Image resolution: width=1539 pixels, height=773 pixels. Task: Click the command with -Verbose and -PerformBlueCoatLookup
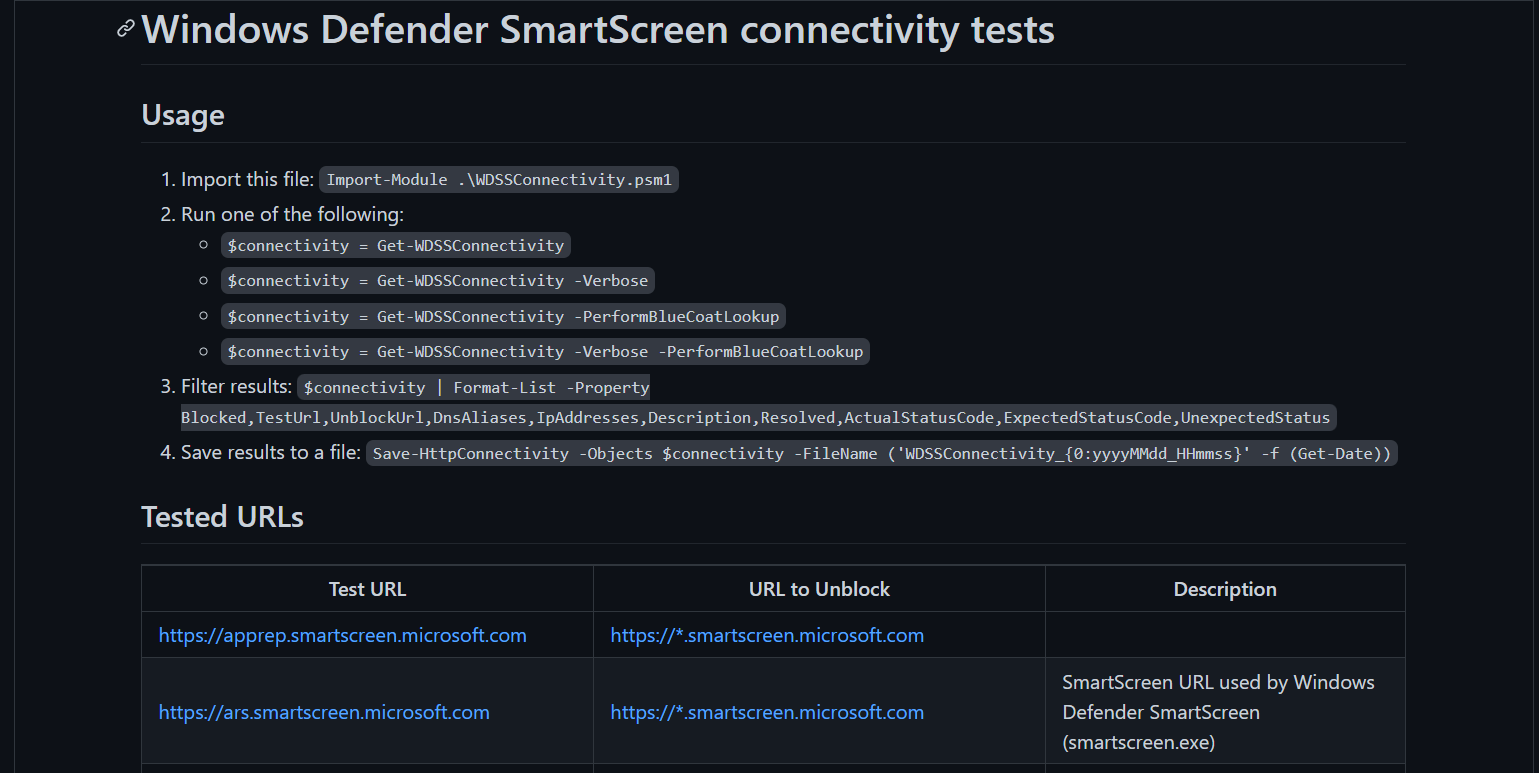pyautogui.click(x=544, y=352)
